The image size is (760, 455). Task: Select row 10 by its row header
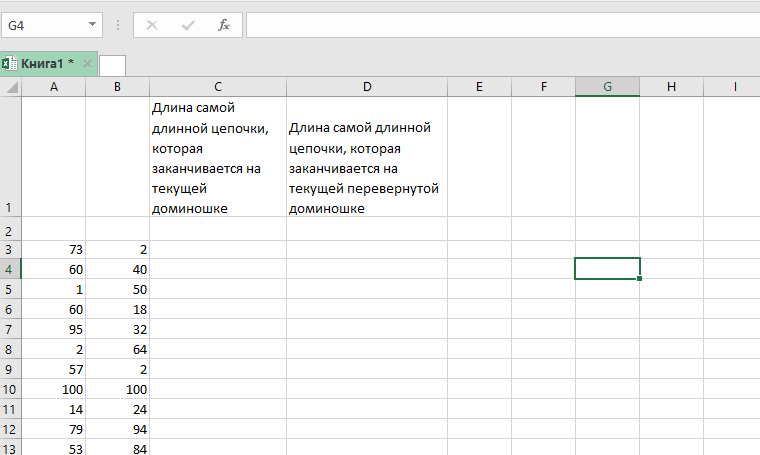click(10, 389)
